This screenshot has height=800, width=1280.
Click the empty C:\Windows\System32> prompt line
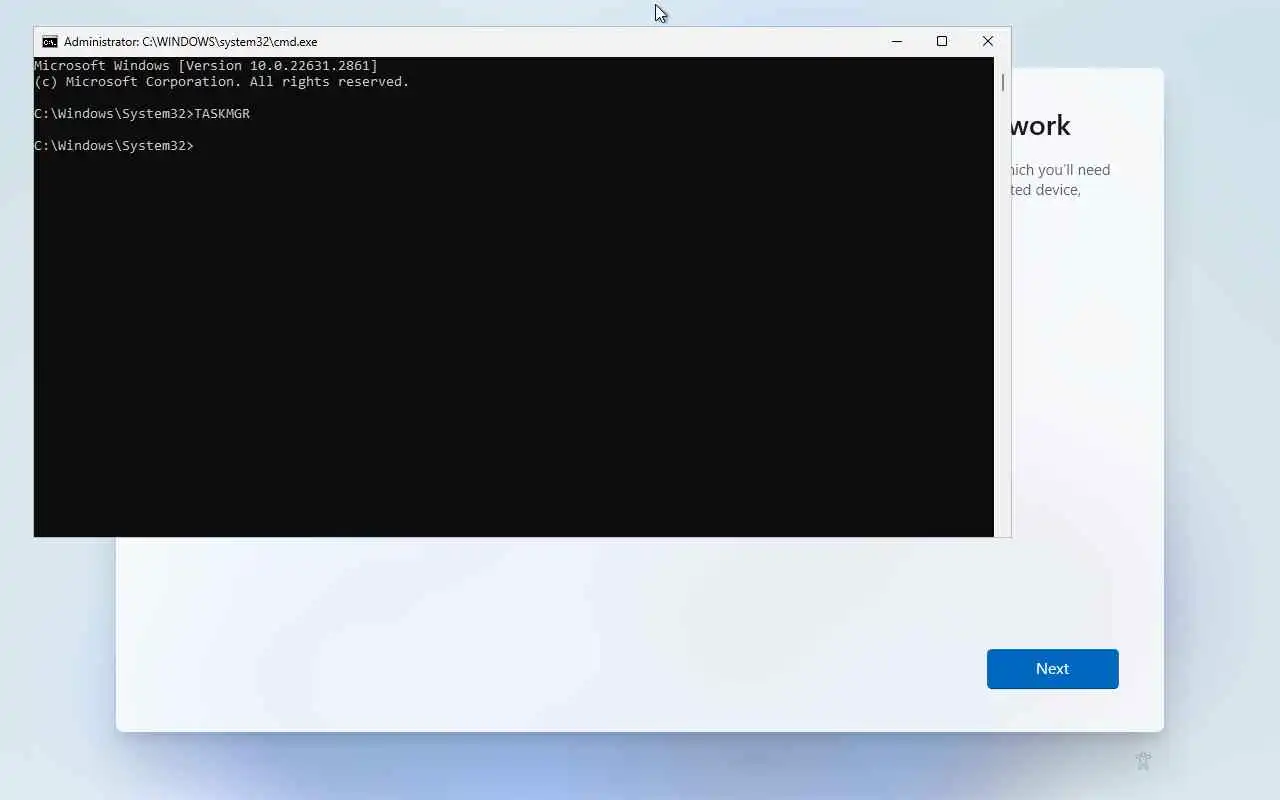(x=114, y=146)
